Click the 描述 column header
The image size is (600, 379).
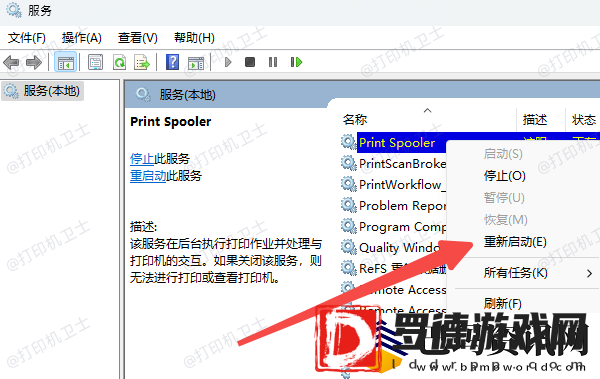point(535,120)
